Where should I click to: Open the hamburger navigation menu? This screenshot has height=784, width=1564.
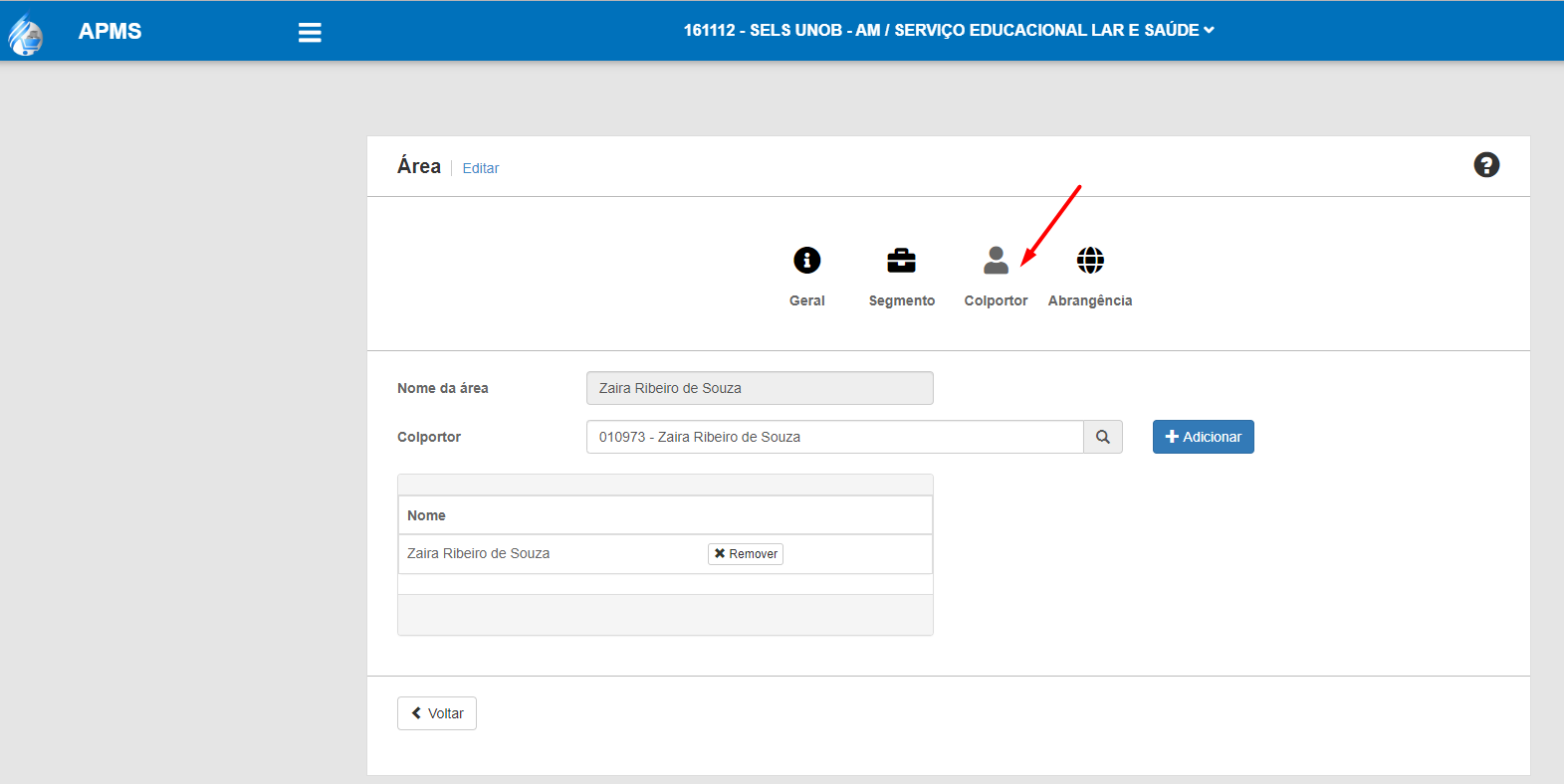310,32
